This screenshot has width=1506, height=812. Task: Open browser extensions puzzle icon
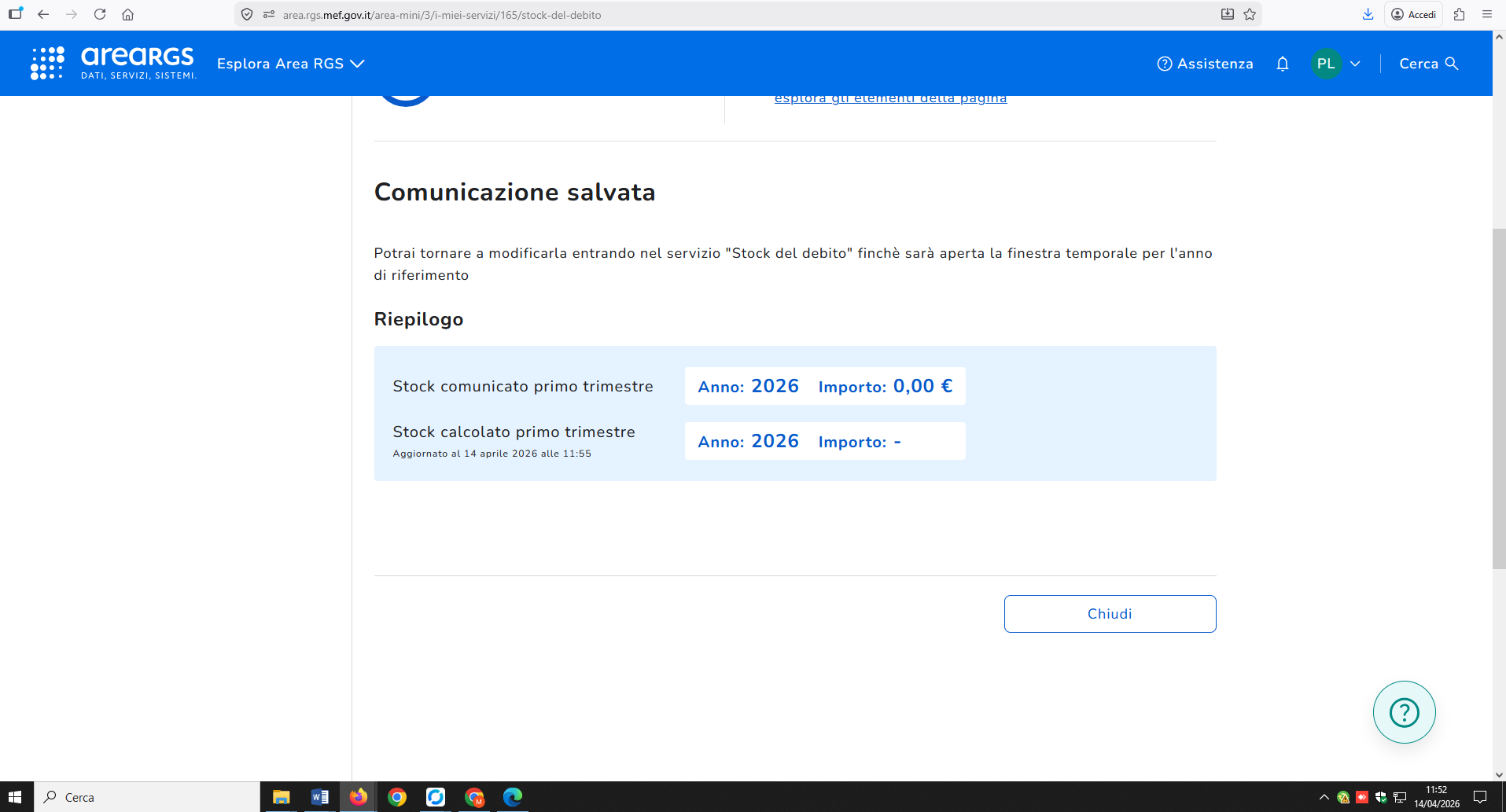(1460, 14)
